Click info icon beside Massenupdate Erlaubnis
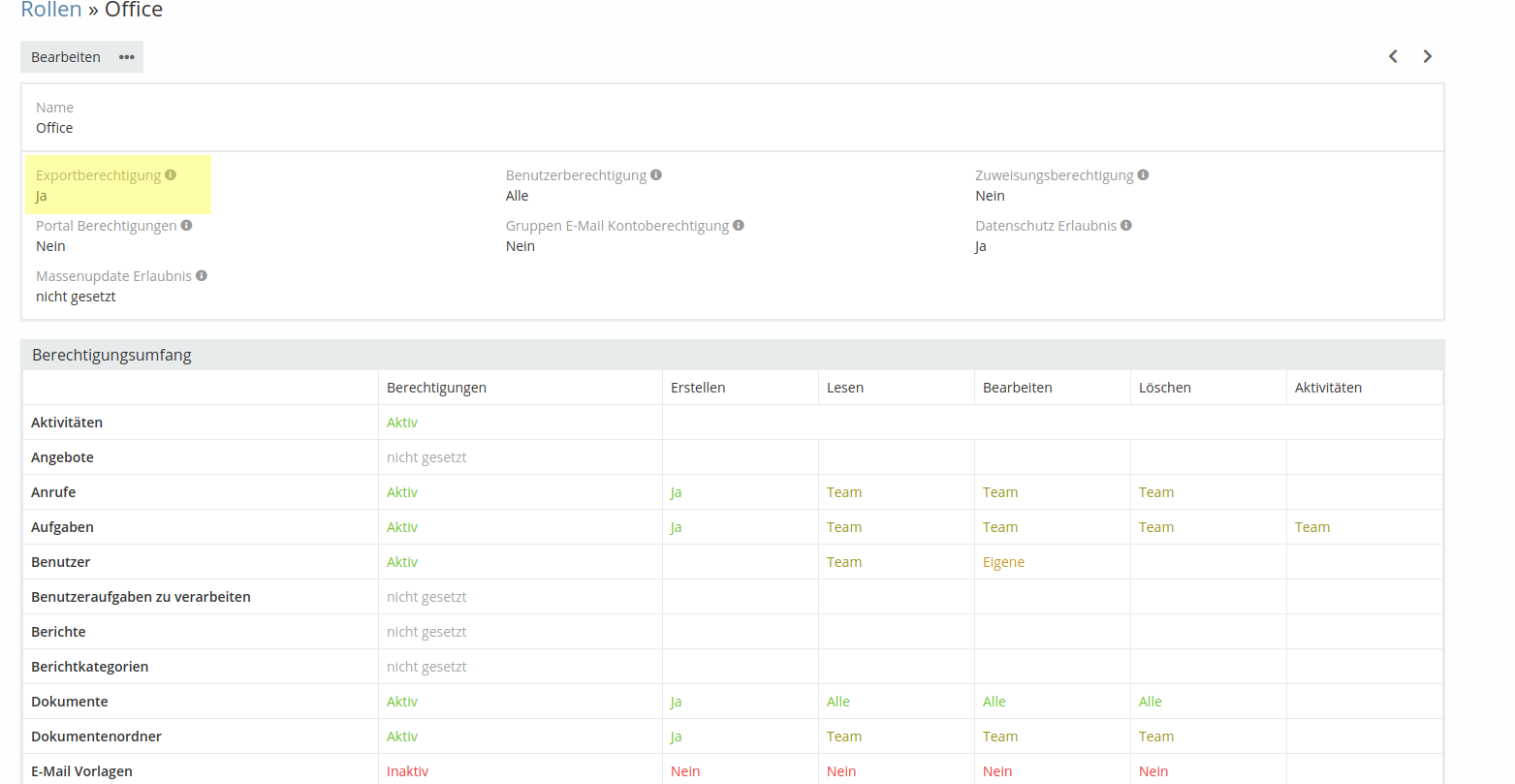 202,276
